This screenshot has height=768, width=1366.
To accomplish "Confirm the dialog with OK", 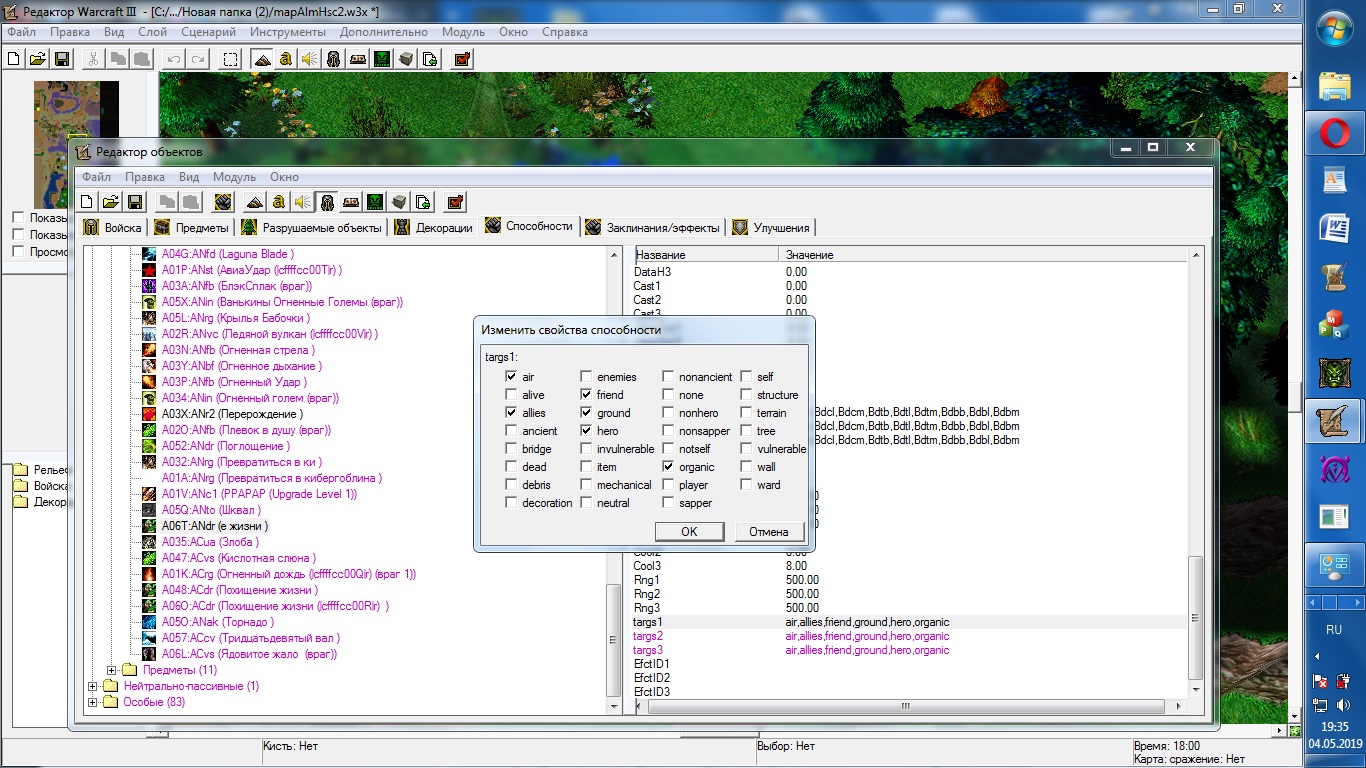I will pyautogui.click(x=689, y=531).
